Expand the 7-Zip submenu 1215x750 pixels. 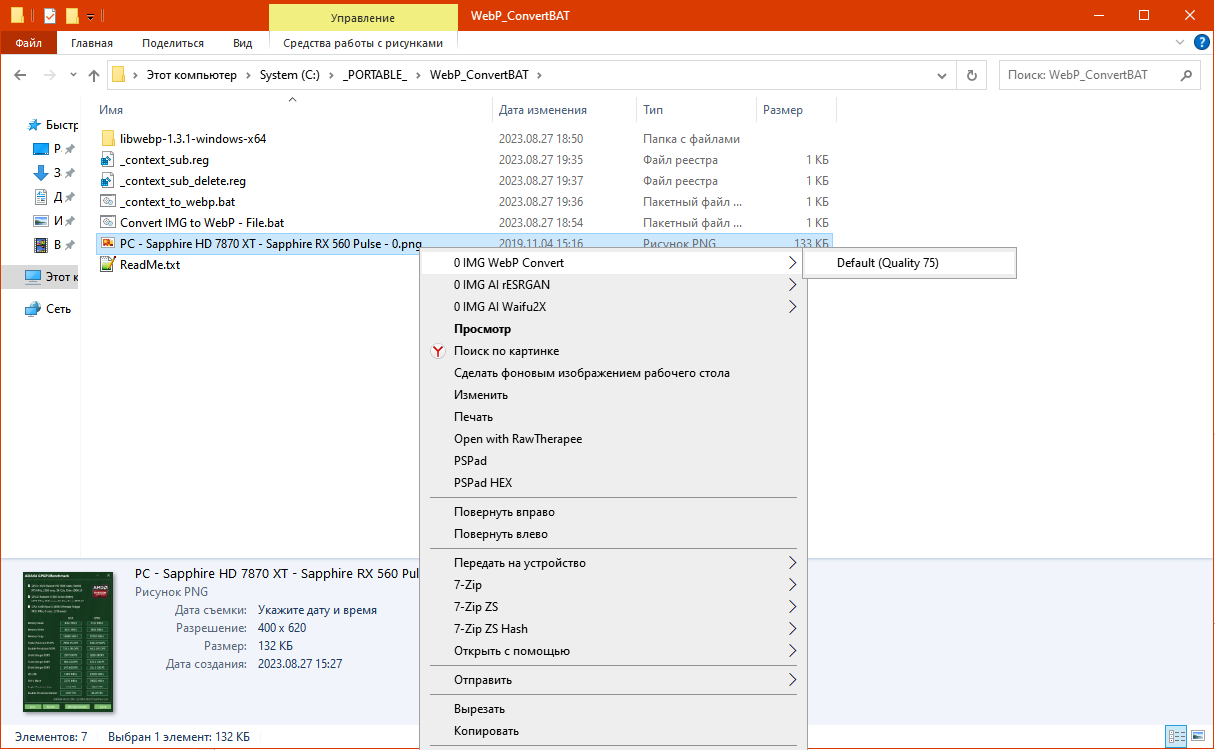point(792,585)
